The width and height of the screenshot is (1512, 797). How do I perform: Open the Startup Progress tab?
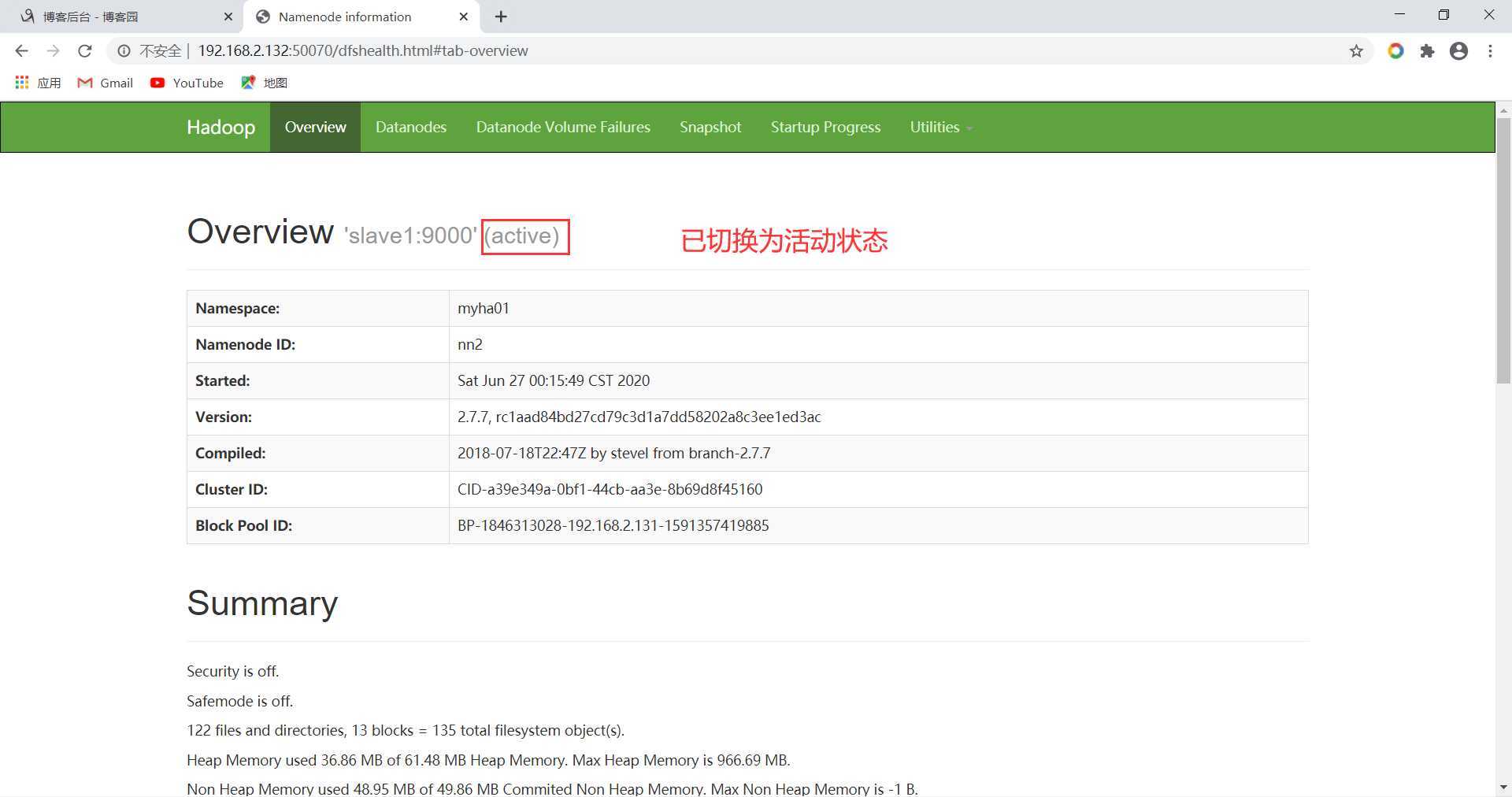pyautogui.click(x=825, y=127)
